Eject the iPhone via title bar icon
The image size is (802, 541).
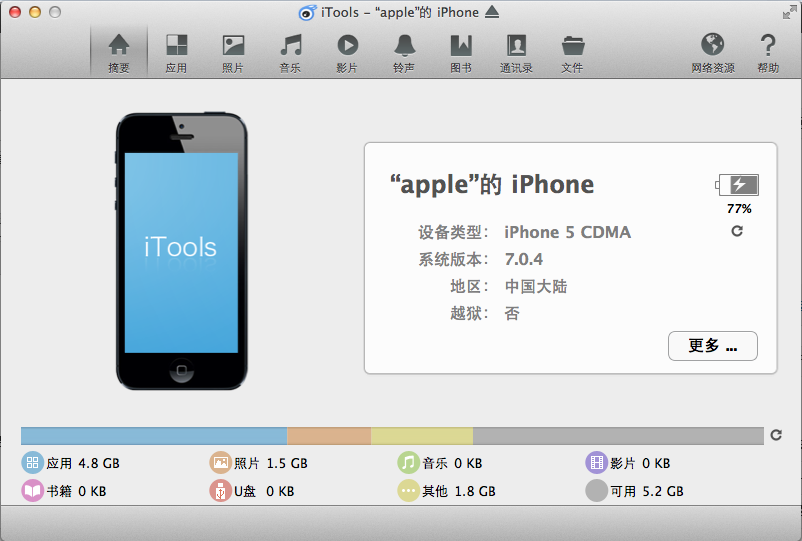point(492,12)
